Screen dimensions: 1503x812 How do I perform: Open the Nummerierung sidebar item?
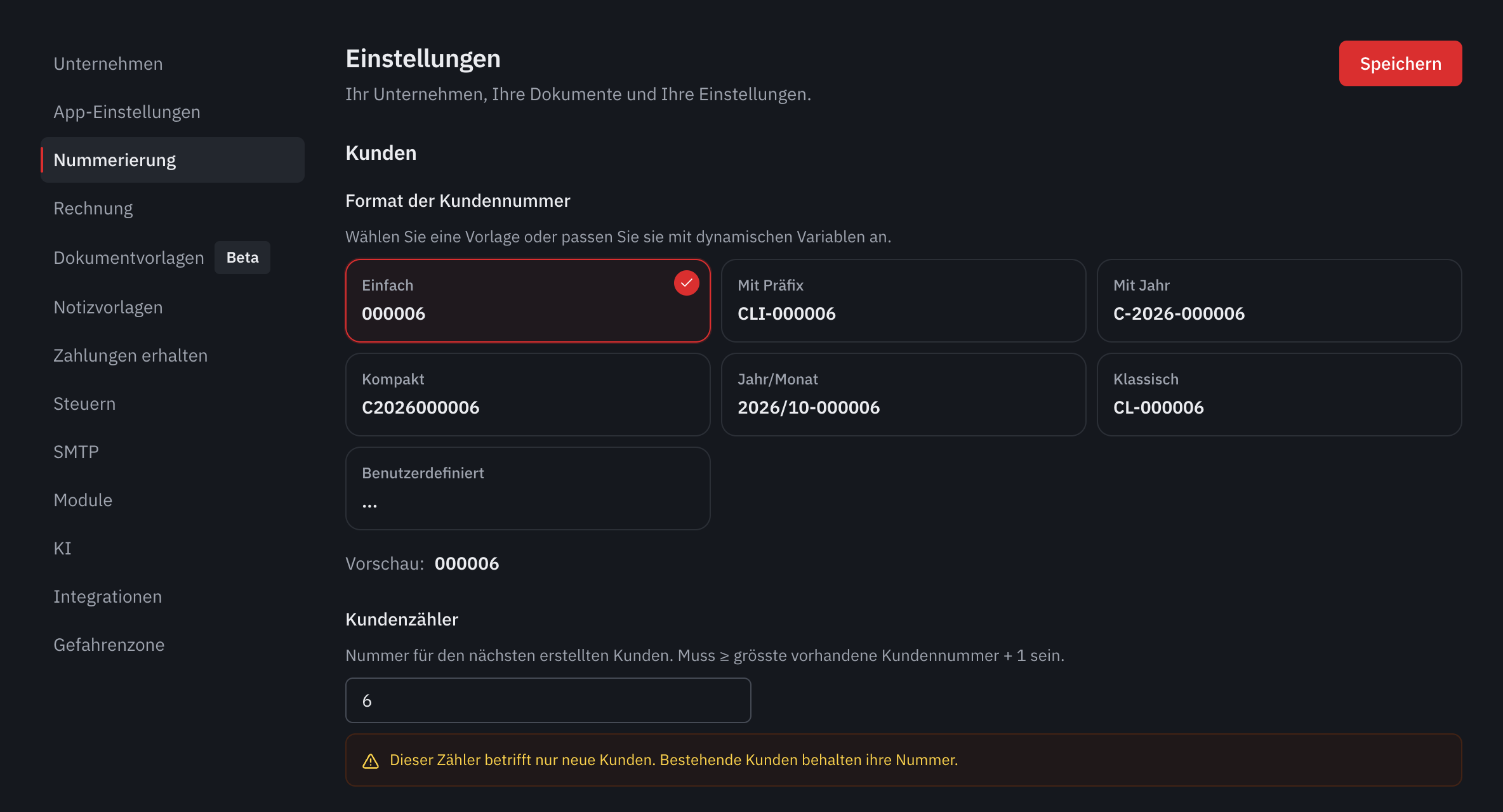[x=173, y=160]
